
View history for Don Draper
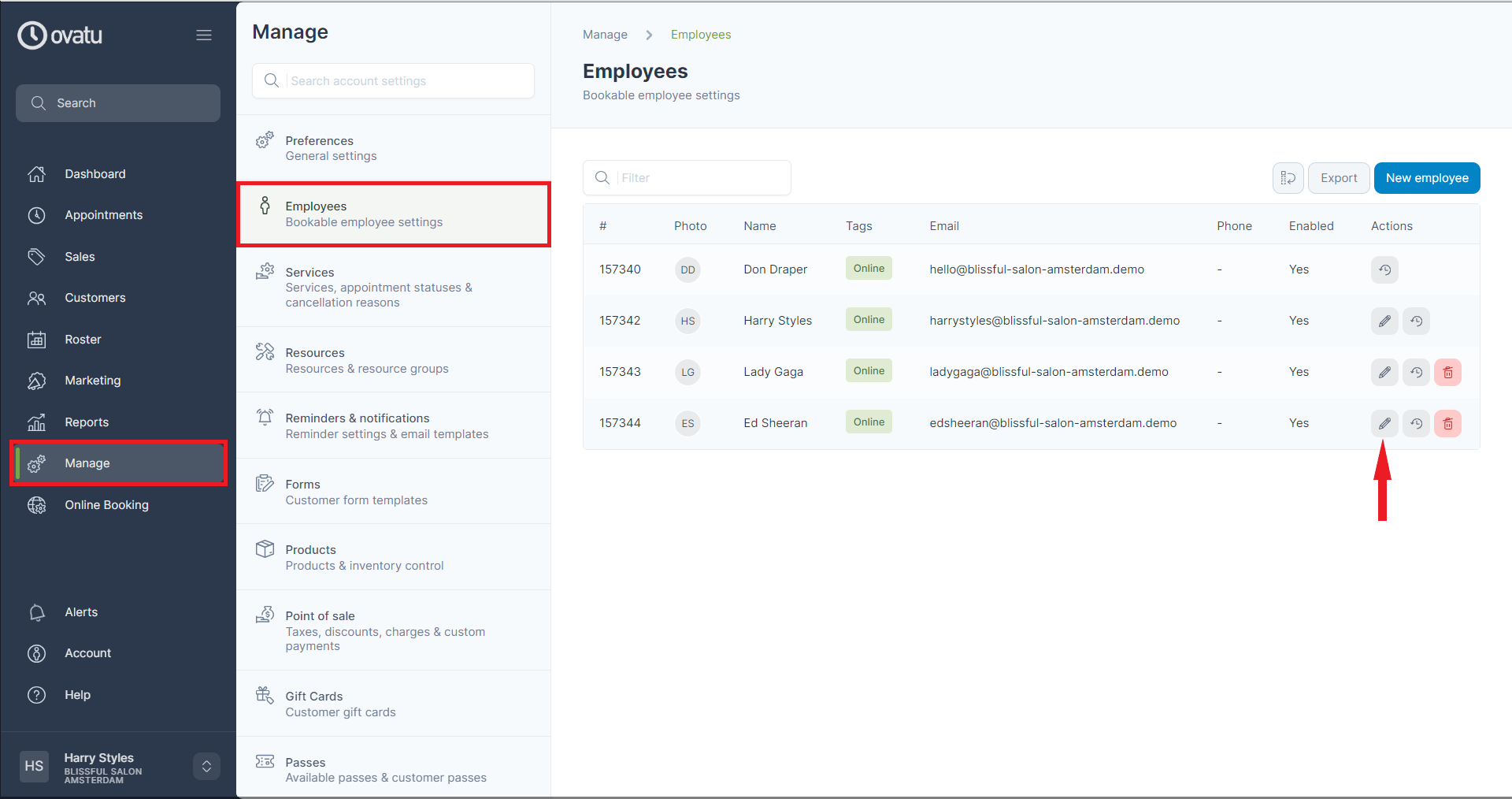(1384, 269)
